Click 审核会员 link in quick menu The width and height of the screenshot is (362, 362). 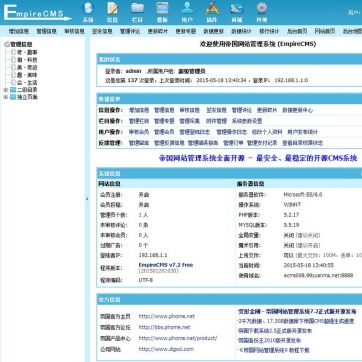(139, 132)
